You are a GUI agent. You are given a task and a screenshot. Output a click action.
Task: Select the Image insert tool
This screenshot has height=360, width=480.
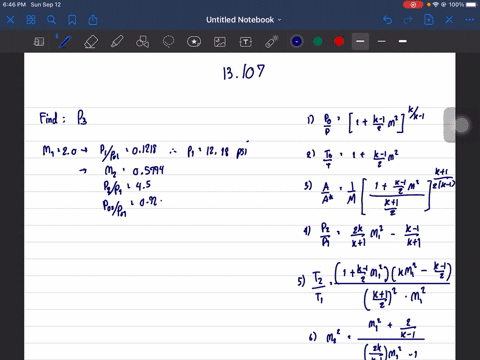click(x=220, y=42)
